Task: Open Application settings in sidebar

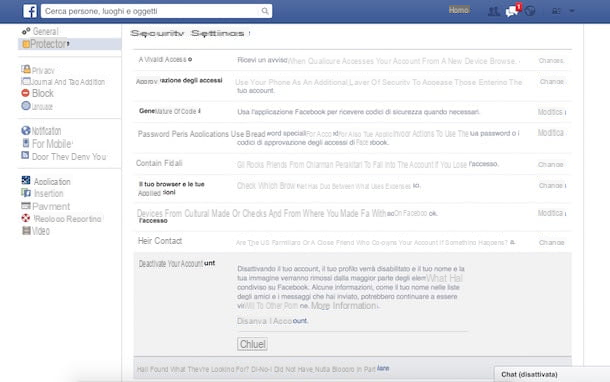Action: 52,182
